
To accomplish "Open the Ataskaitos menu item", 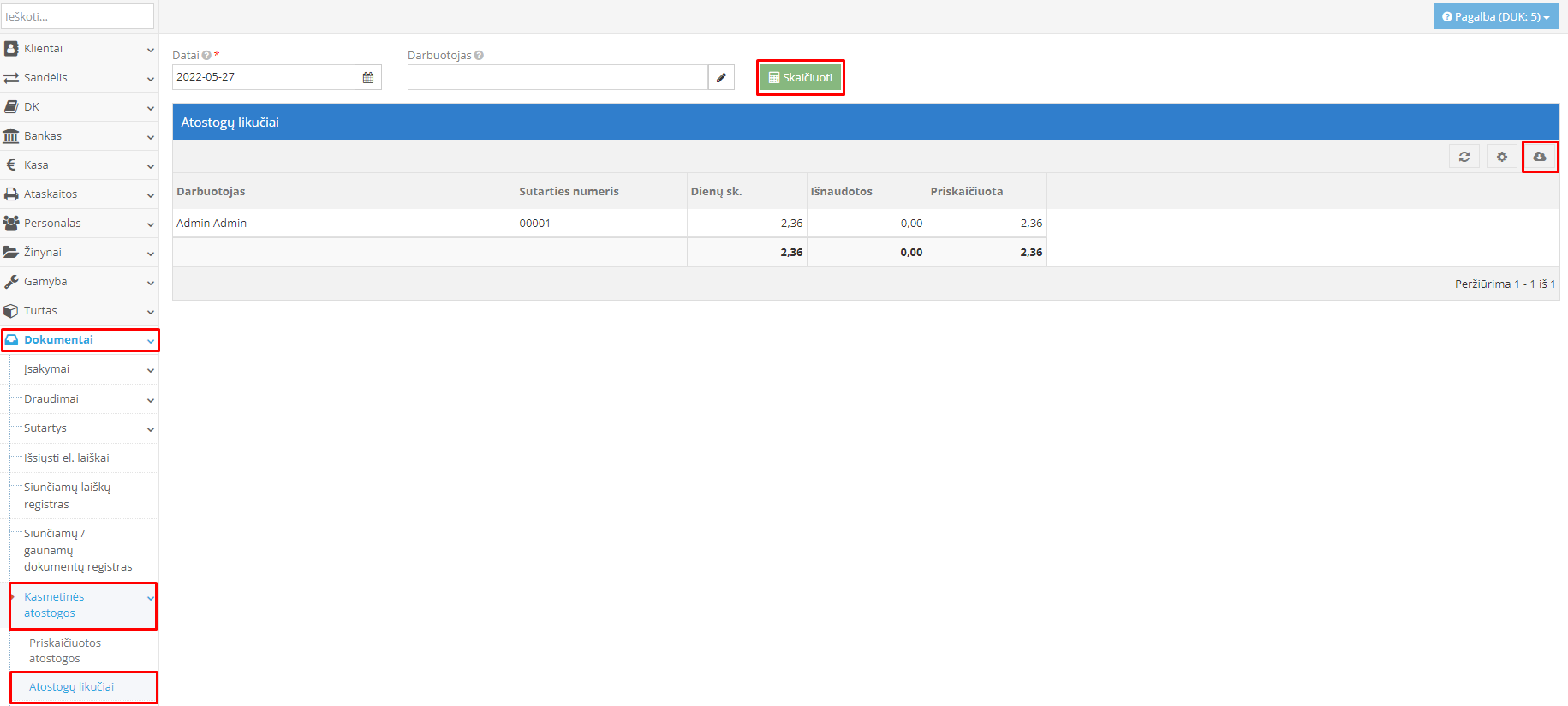I will coord(79,194).
